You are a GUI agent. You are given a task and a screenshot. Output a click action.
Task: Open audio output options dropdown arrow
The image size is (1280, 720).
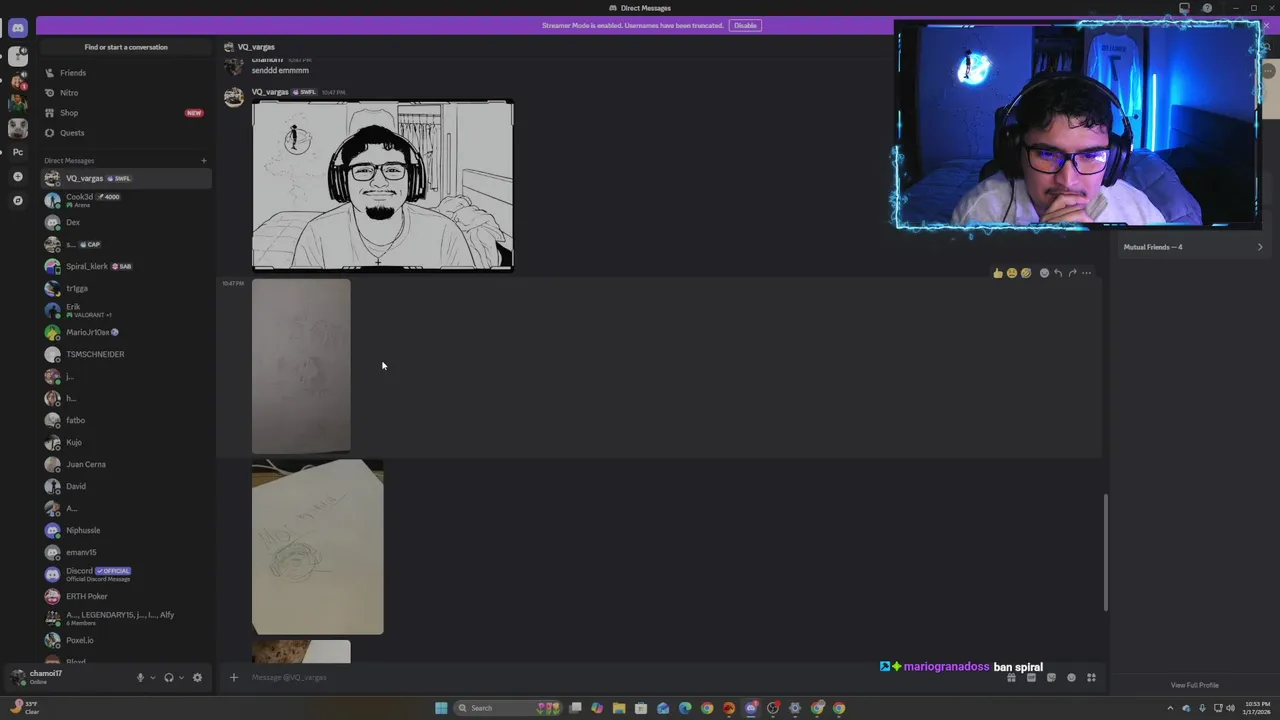[181, 677]
